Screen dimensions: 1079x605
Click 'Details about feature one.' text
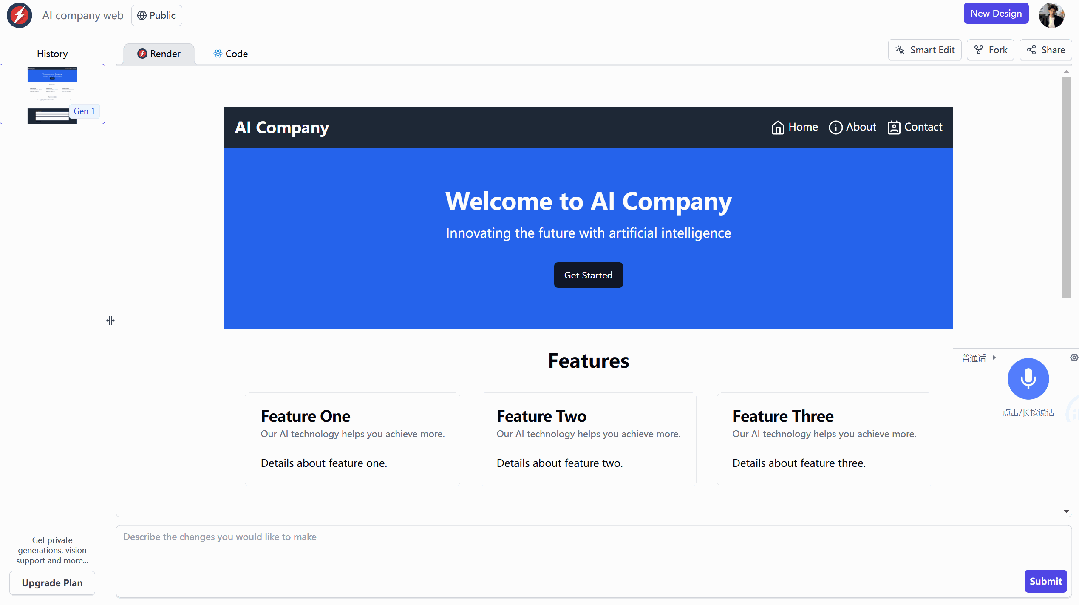324,463
